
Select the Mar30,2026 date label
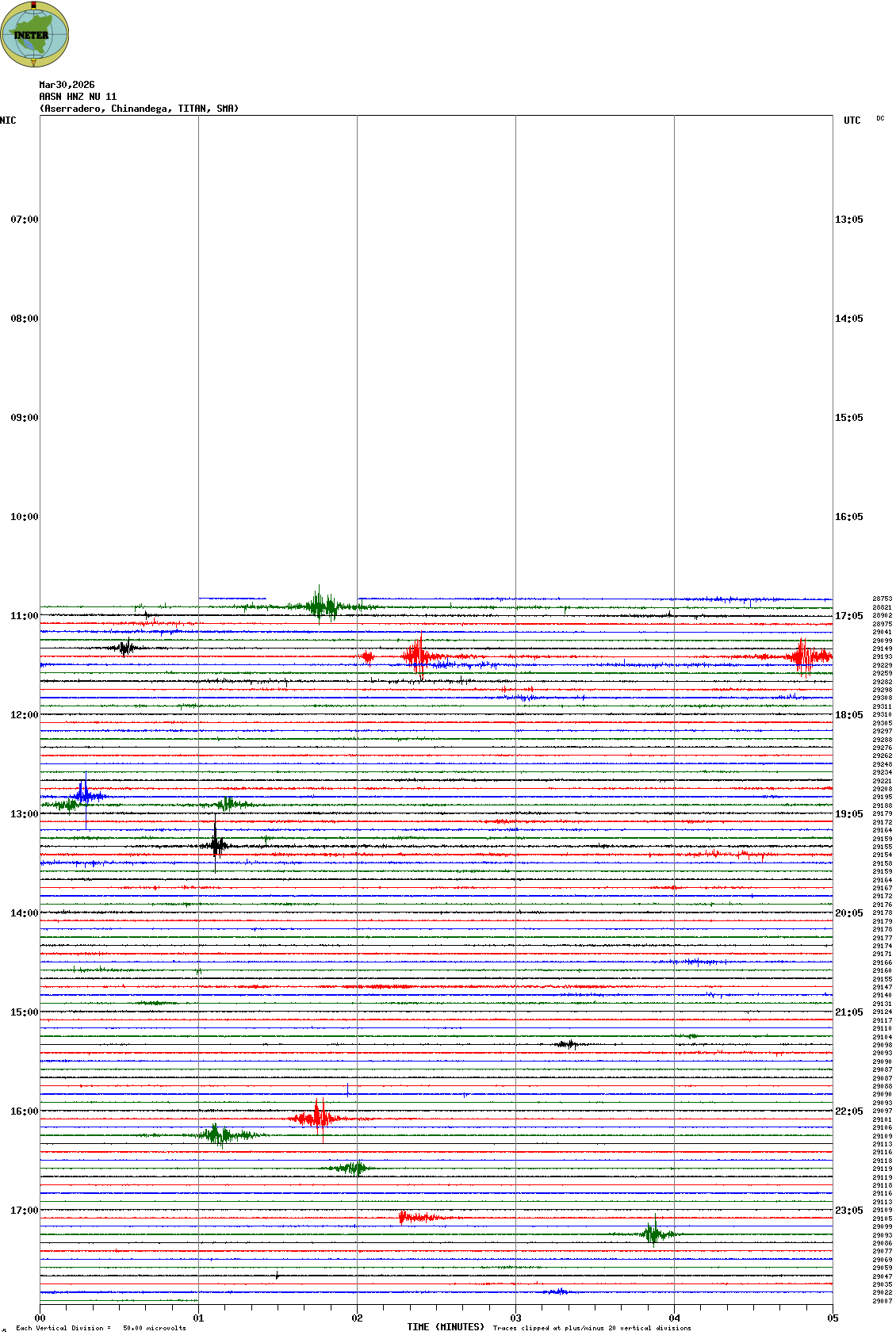pos(67,85)
